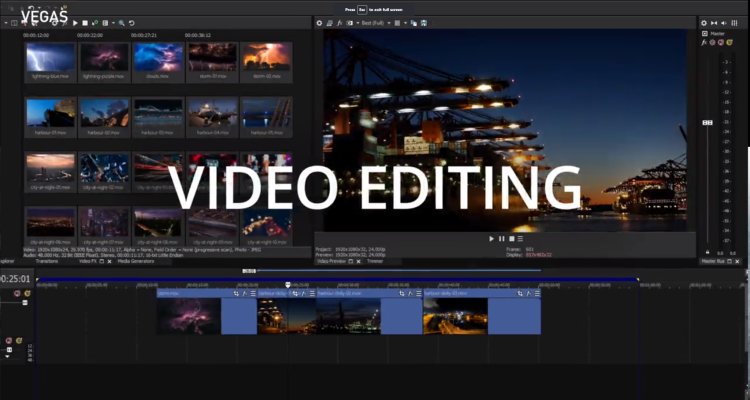Click Play in the media browser toolbar

[77, 22]
